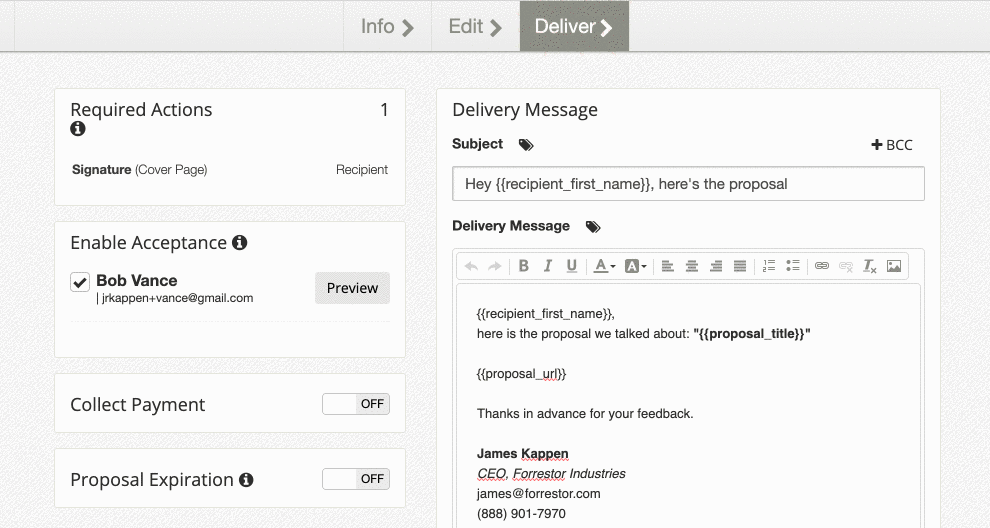Click the + BCC link

pos(892,145)
